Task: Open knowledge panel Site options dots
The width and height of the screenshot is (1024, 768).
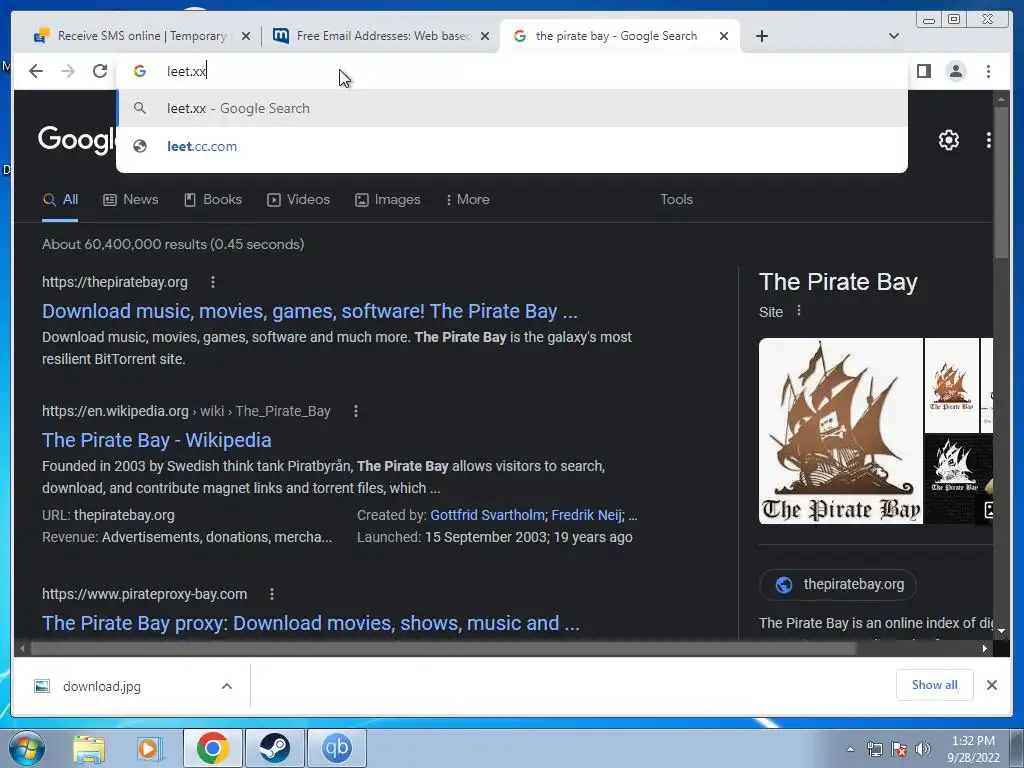Action: tap(798, 312)
